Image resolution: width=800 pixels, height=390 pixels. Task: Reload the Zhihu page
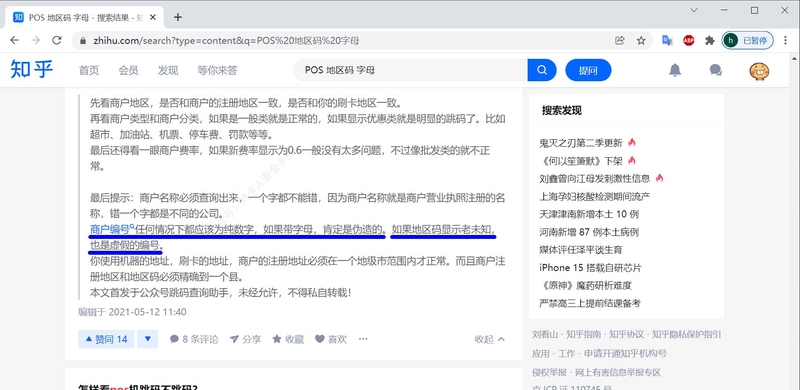[x=57, y=40]
